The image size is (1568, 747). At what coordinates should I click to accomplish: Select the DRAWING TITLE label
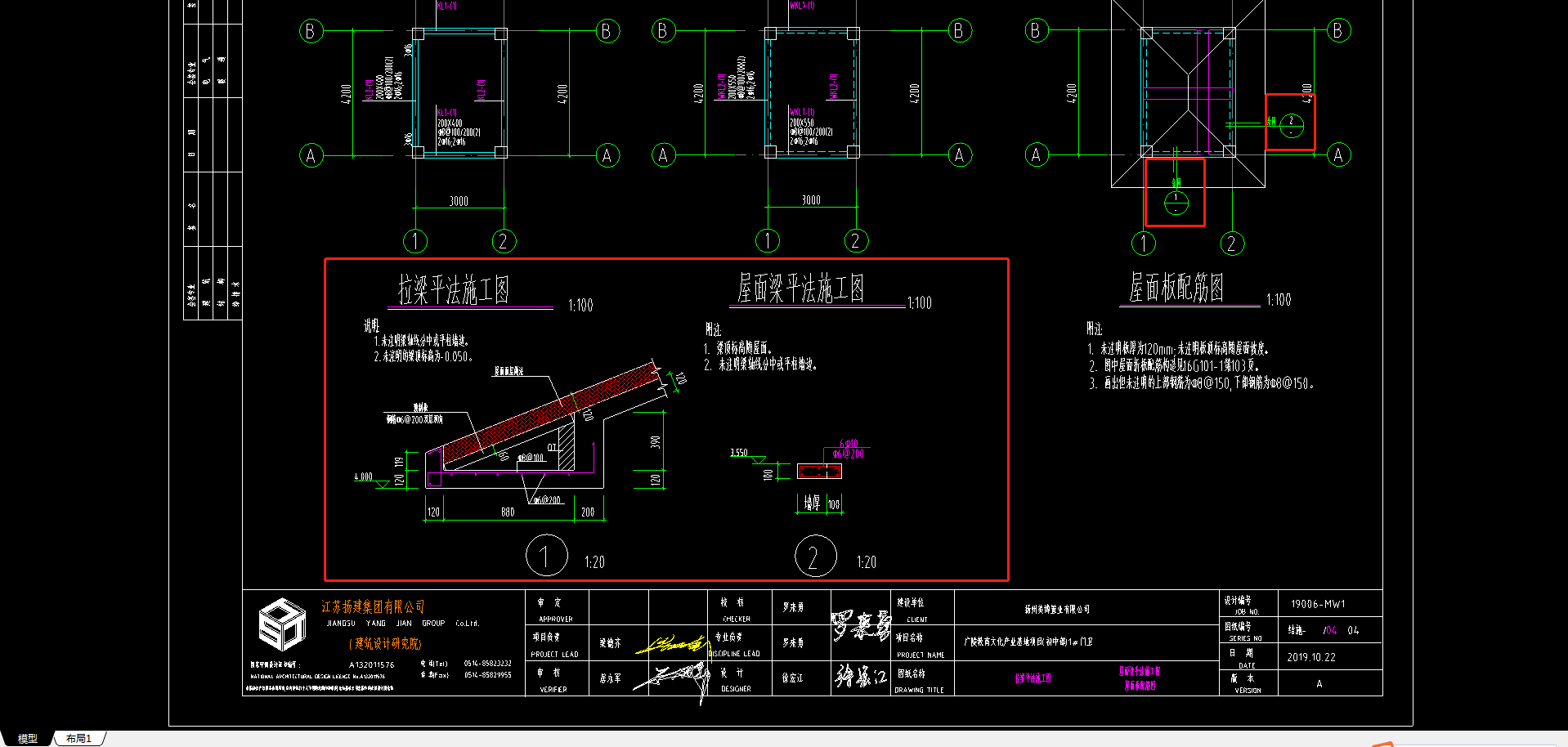919,690
